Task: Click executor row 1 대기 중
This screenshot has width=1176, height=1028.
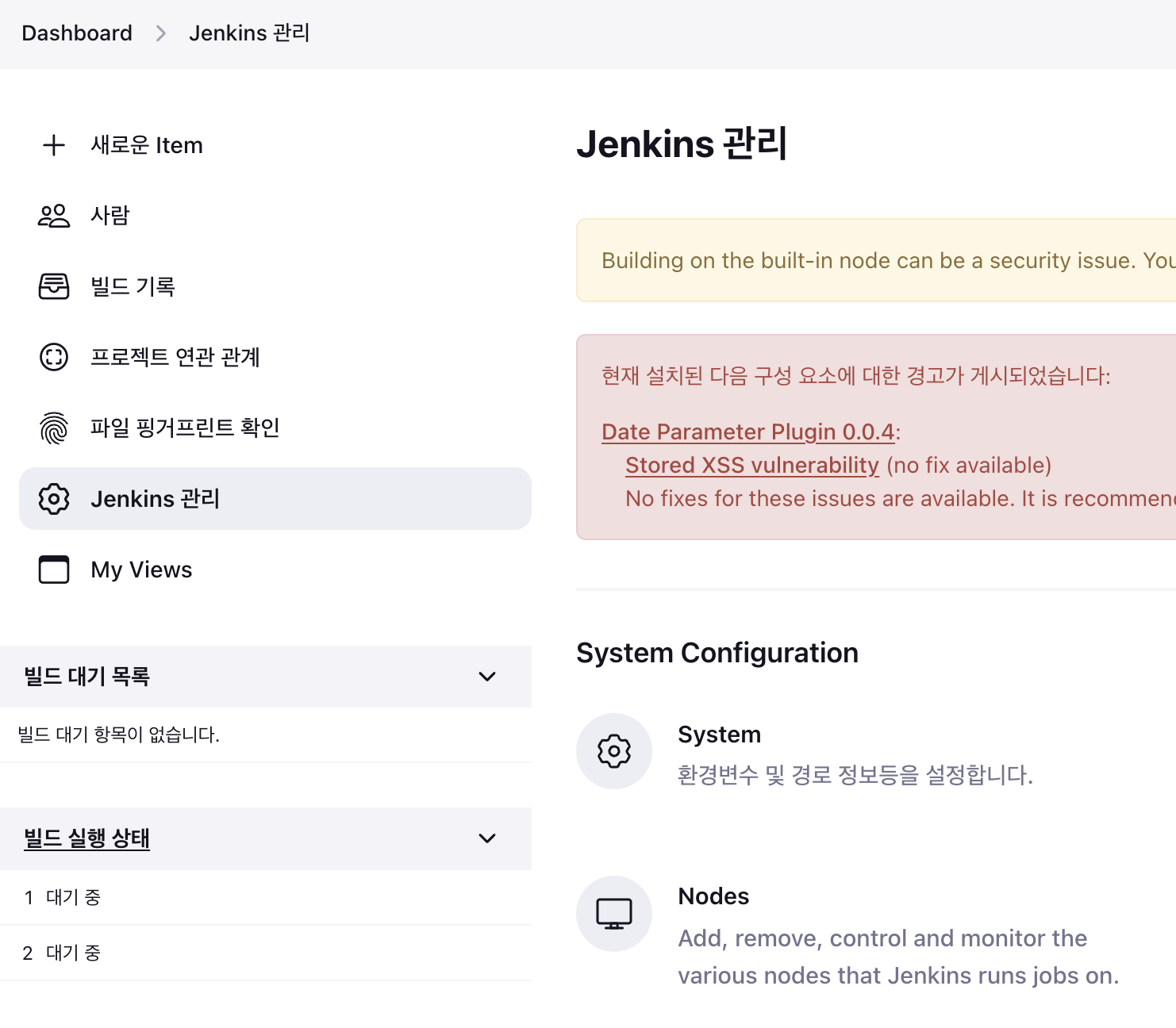Action: (266, 897)
